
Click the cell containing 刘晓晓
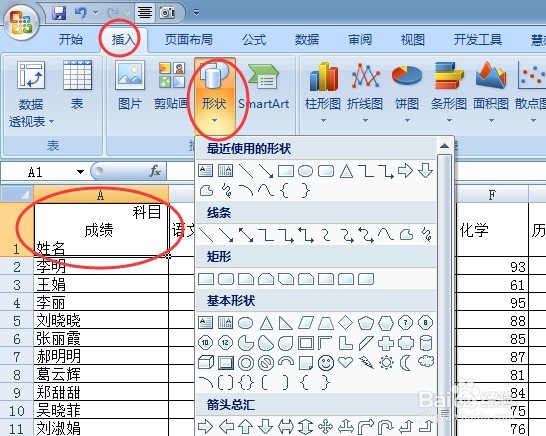(x=101, y=320)
